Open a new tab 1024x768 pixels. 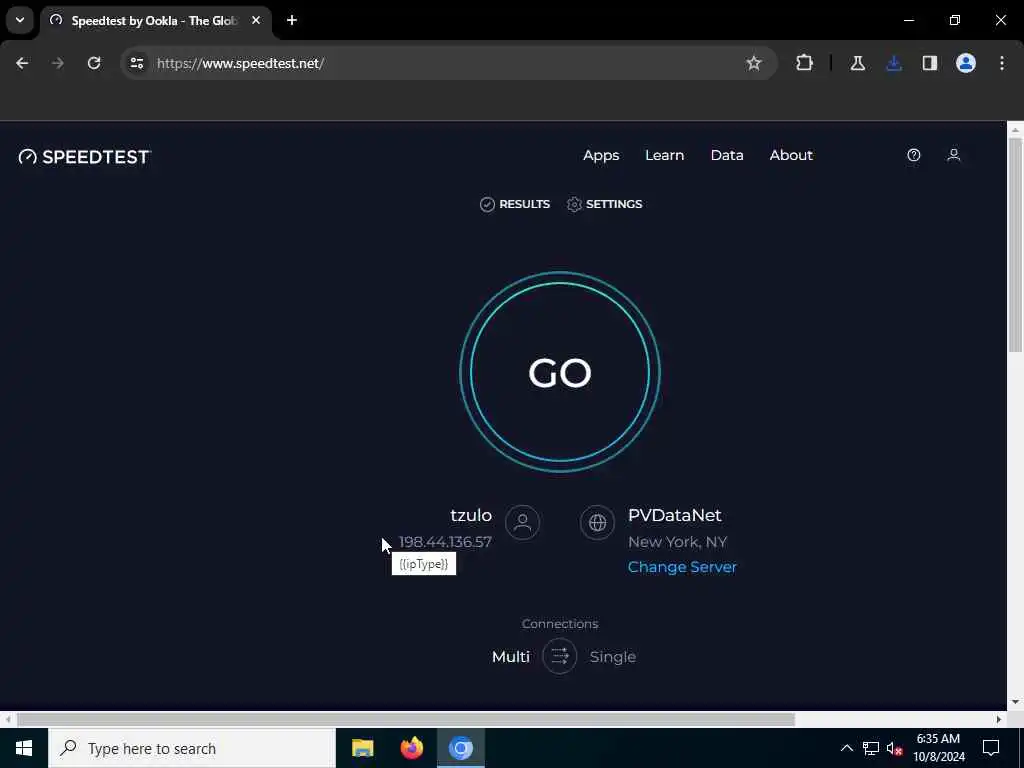(x=292, y=21)
